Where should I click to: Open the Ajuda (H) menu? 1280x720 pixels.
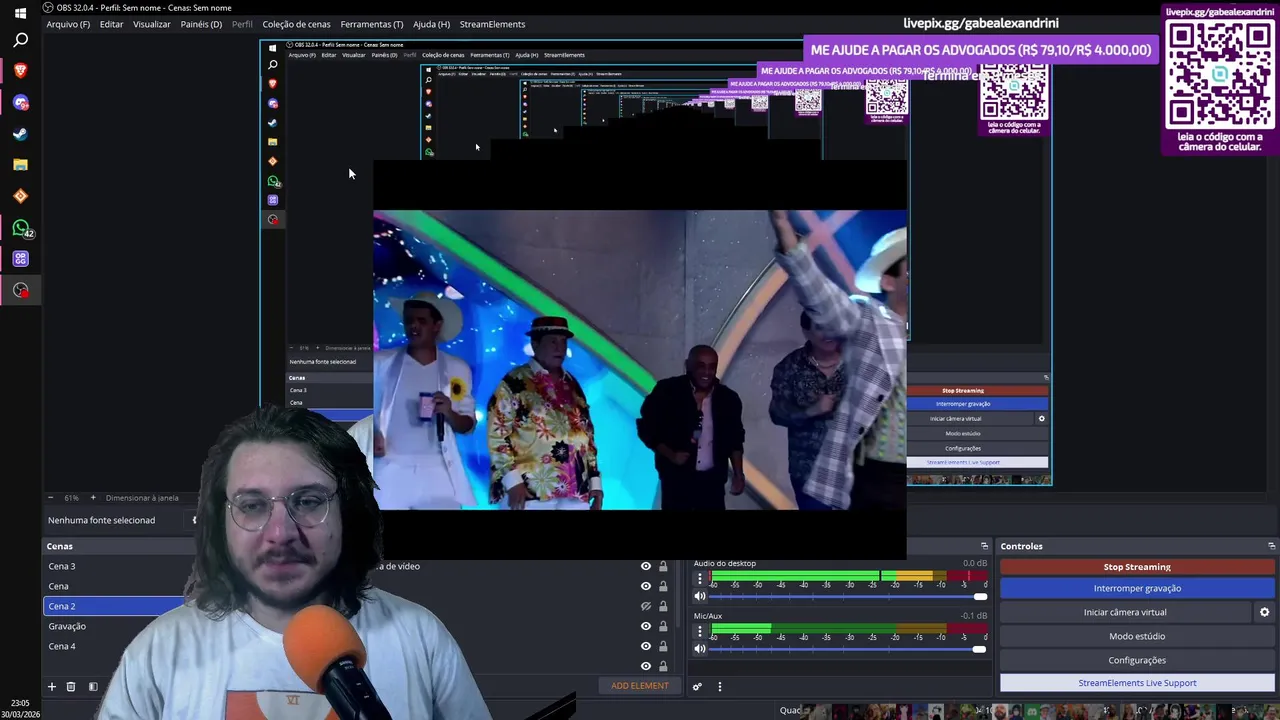point(431,24)
